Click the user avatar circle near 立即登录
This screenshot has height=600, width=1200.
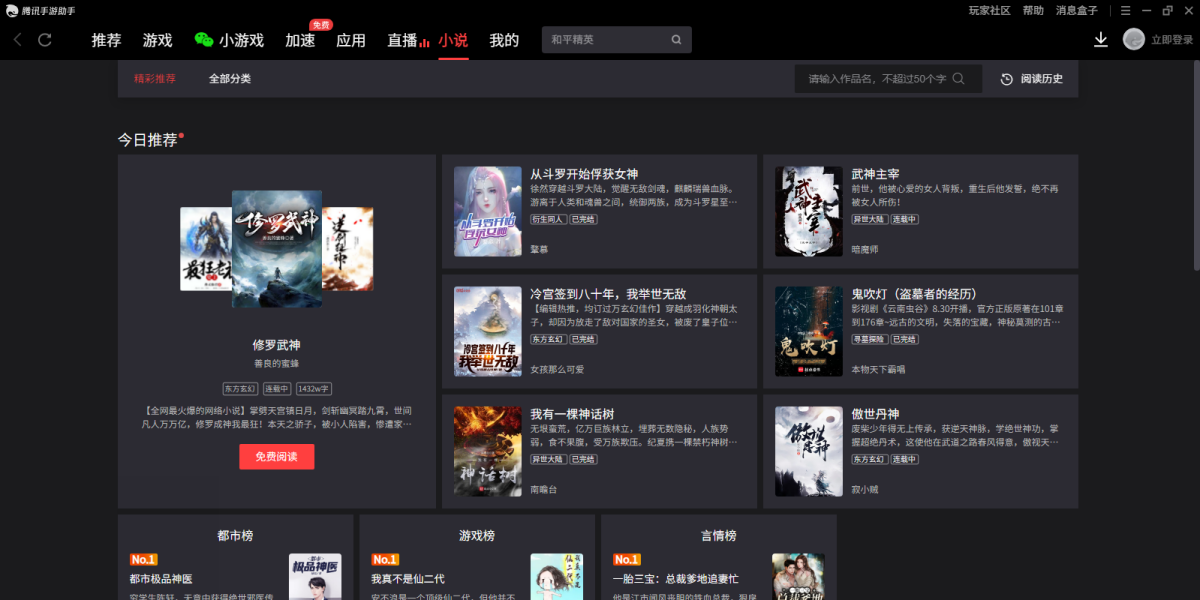point(1134,38)
